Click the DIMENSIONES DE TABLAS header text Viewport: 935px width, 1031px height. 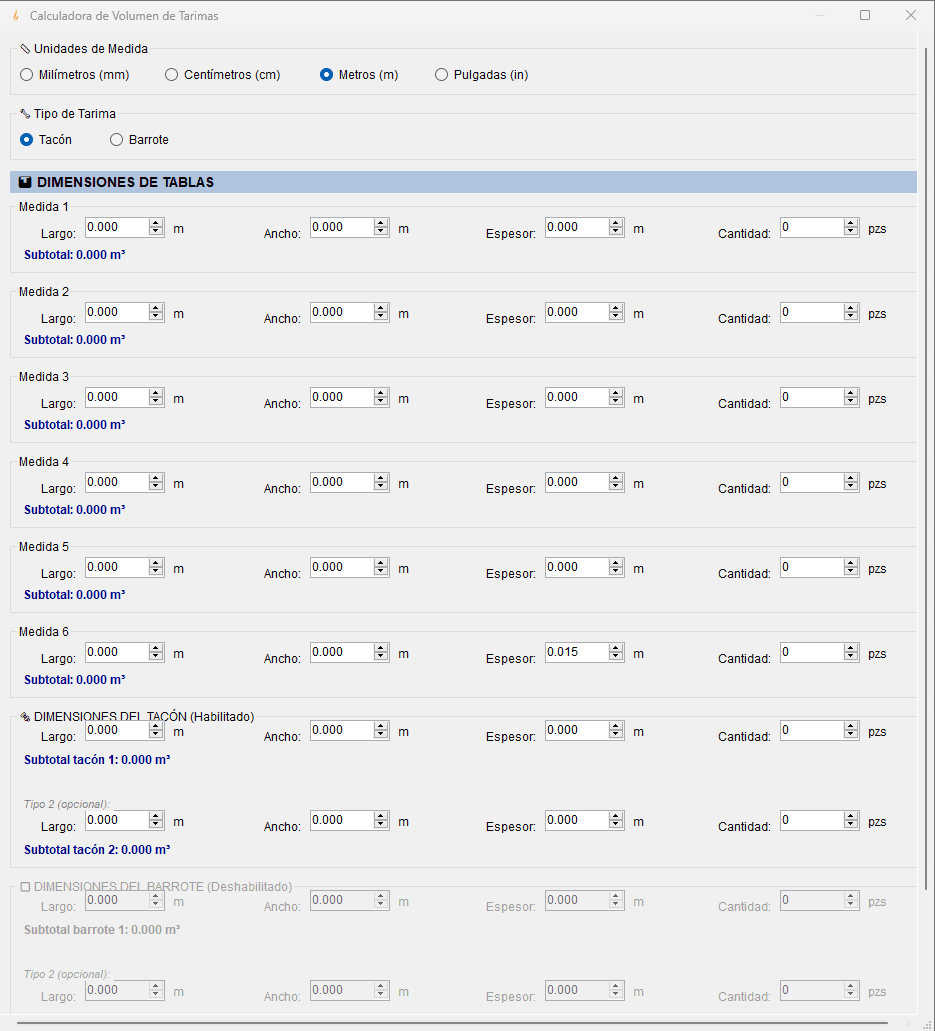pos(126,182)
